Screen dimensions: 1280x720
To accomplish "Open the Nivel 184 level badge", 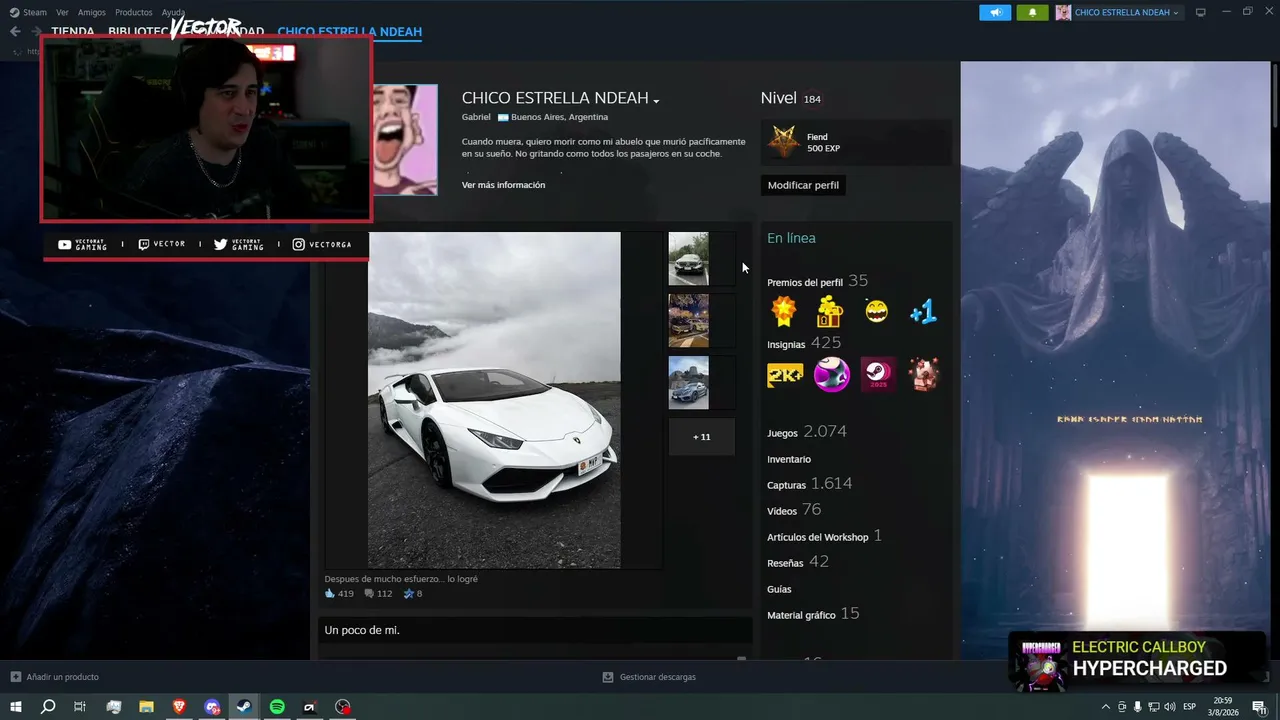I will 812,99.
